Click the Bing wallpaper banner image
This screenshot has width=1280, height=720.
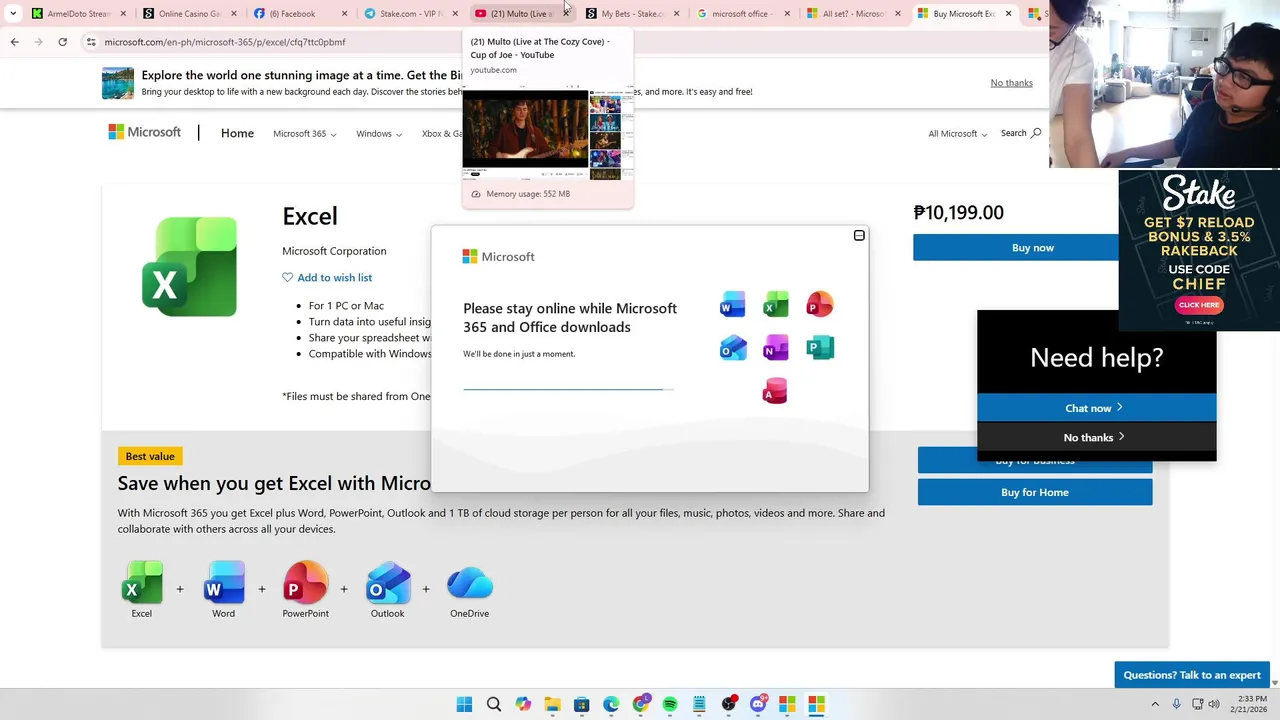[118, 83]
